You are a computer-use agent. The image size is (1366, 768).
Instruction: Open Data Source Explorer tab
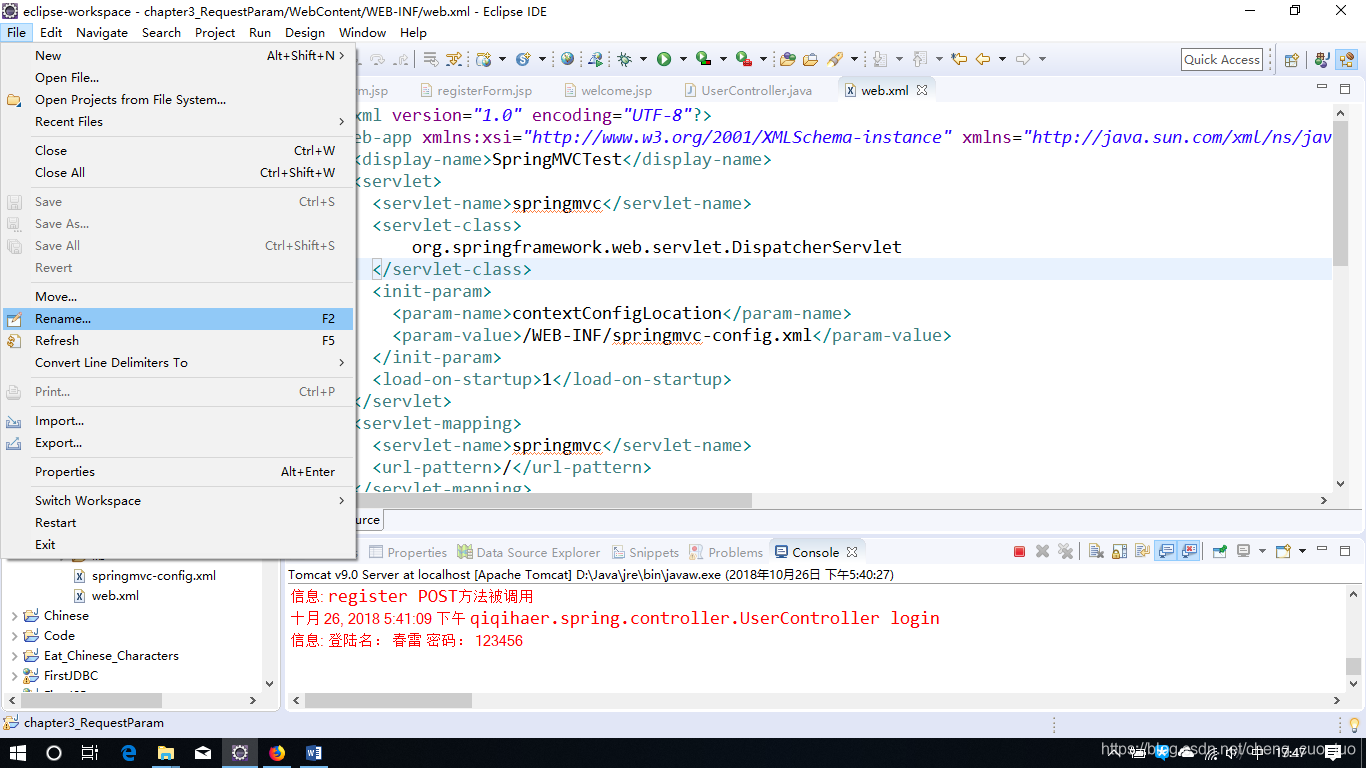coord(529,552)
